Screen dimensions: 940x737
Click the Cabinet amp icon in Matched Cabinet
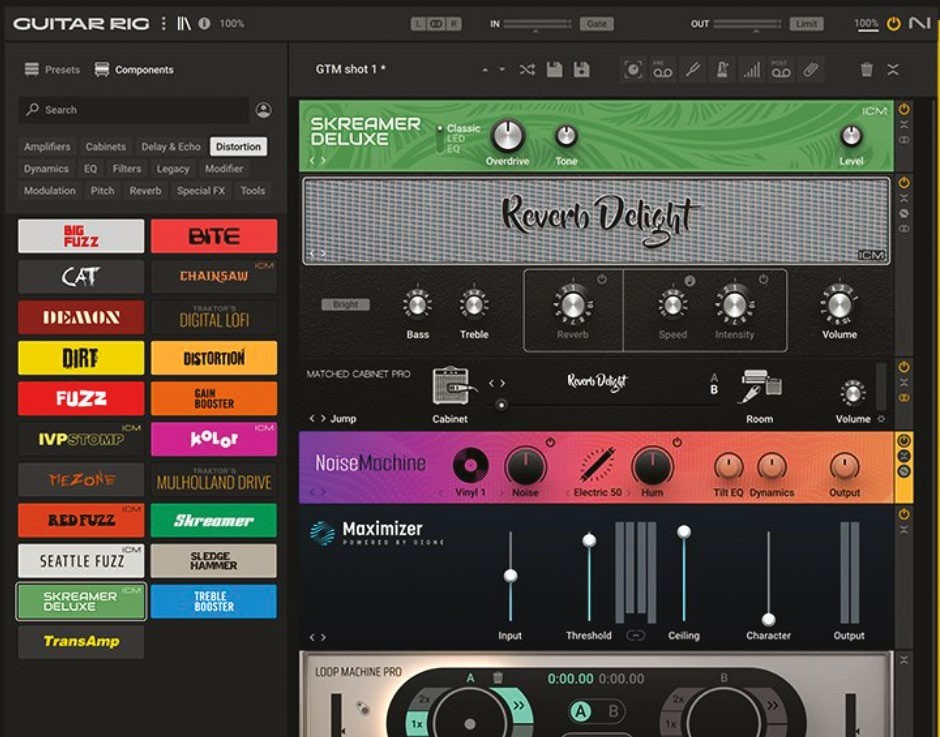pos(454,386)
